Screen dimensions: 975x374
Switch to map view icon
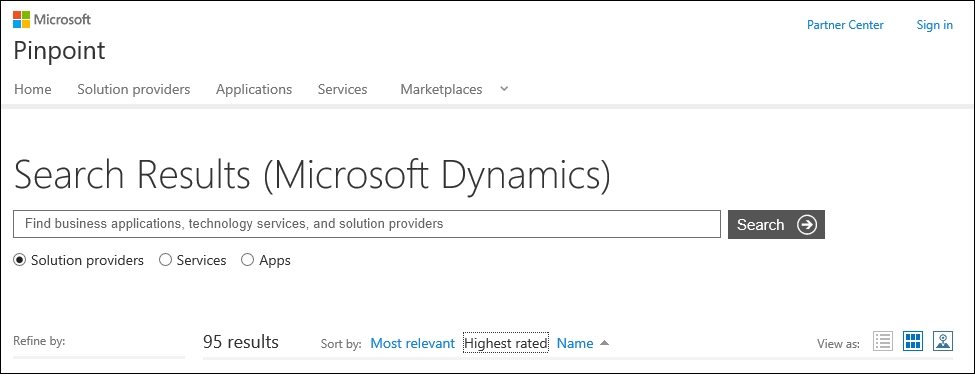pos(943,341)
